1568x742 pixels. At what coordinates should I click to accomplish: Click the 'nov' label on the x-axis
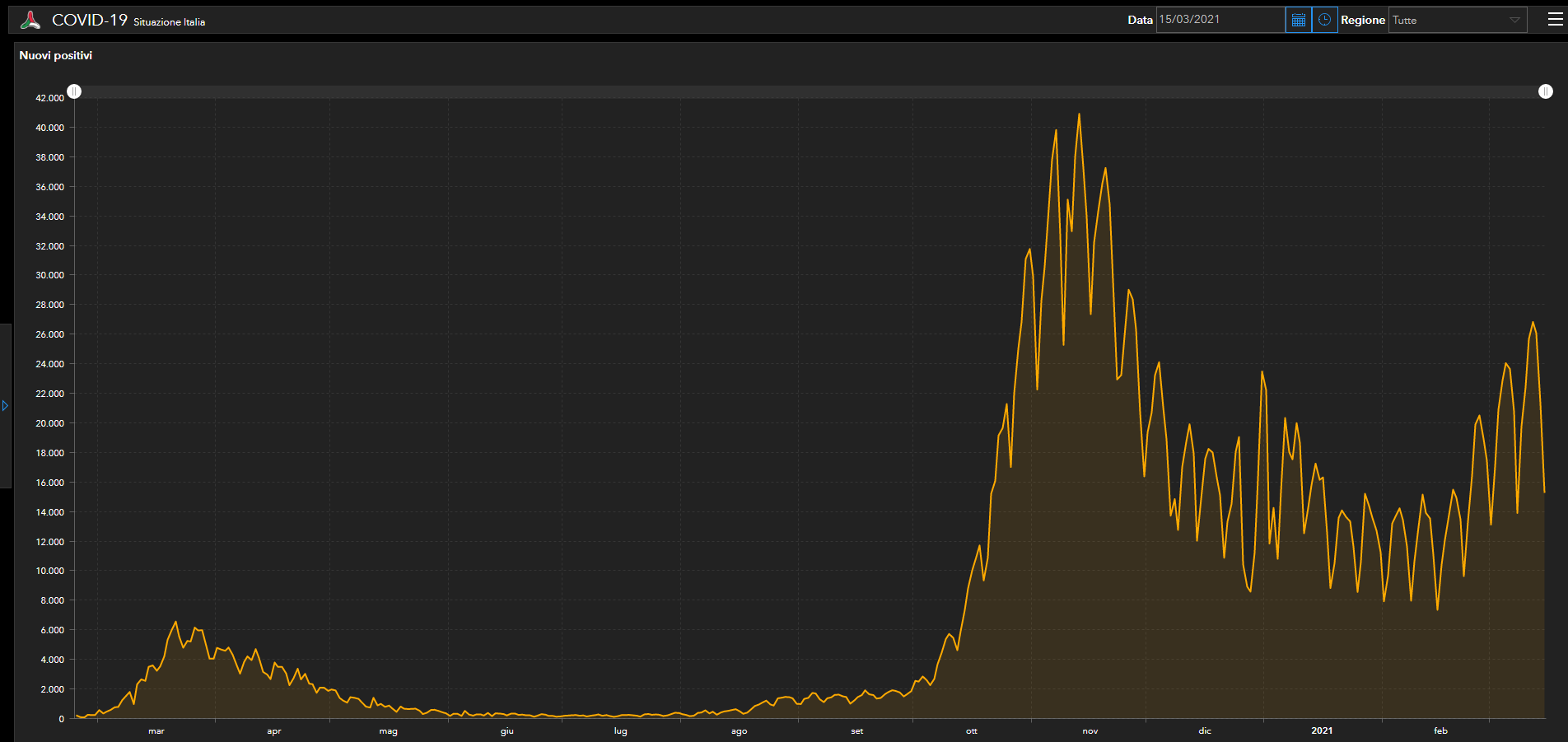click(1090, 731)
